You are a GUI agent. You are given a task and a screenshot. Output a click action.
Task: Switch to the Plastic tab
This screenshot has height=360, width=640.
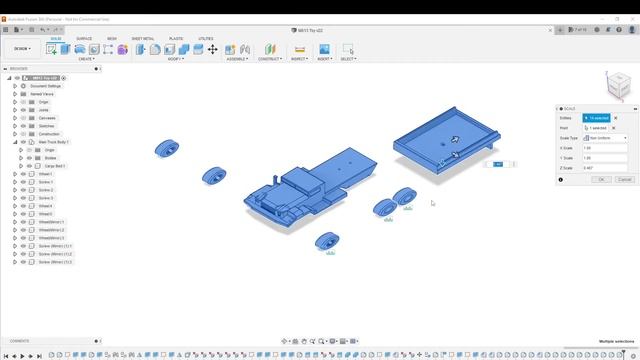coord(176,38)
